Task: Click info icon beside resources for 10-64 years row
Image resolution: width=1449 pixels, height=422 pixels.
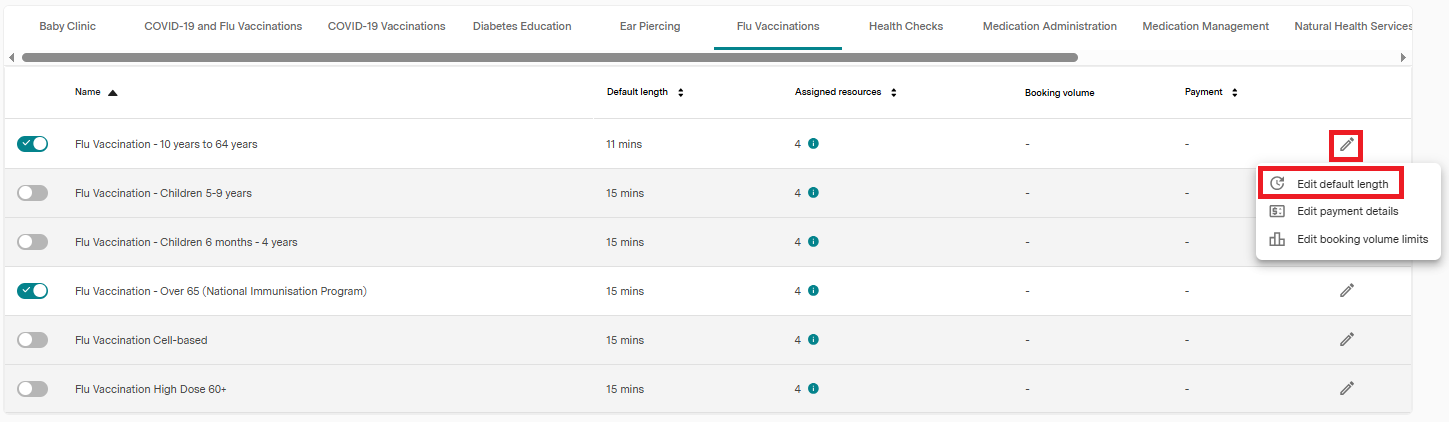Action: (813, 144)
